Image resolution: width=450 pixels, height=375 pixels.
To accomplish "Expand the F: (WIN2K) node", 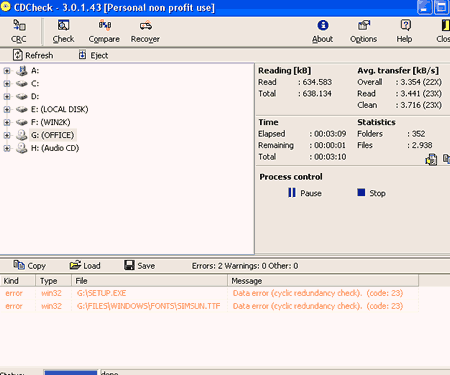I will tap(7, 122).
